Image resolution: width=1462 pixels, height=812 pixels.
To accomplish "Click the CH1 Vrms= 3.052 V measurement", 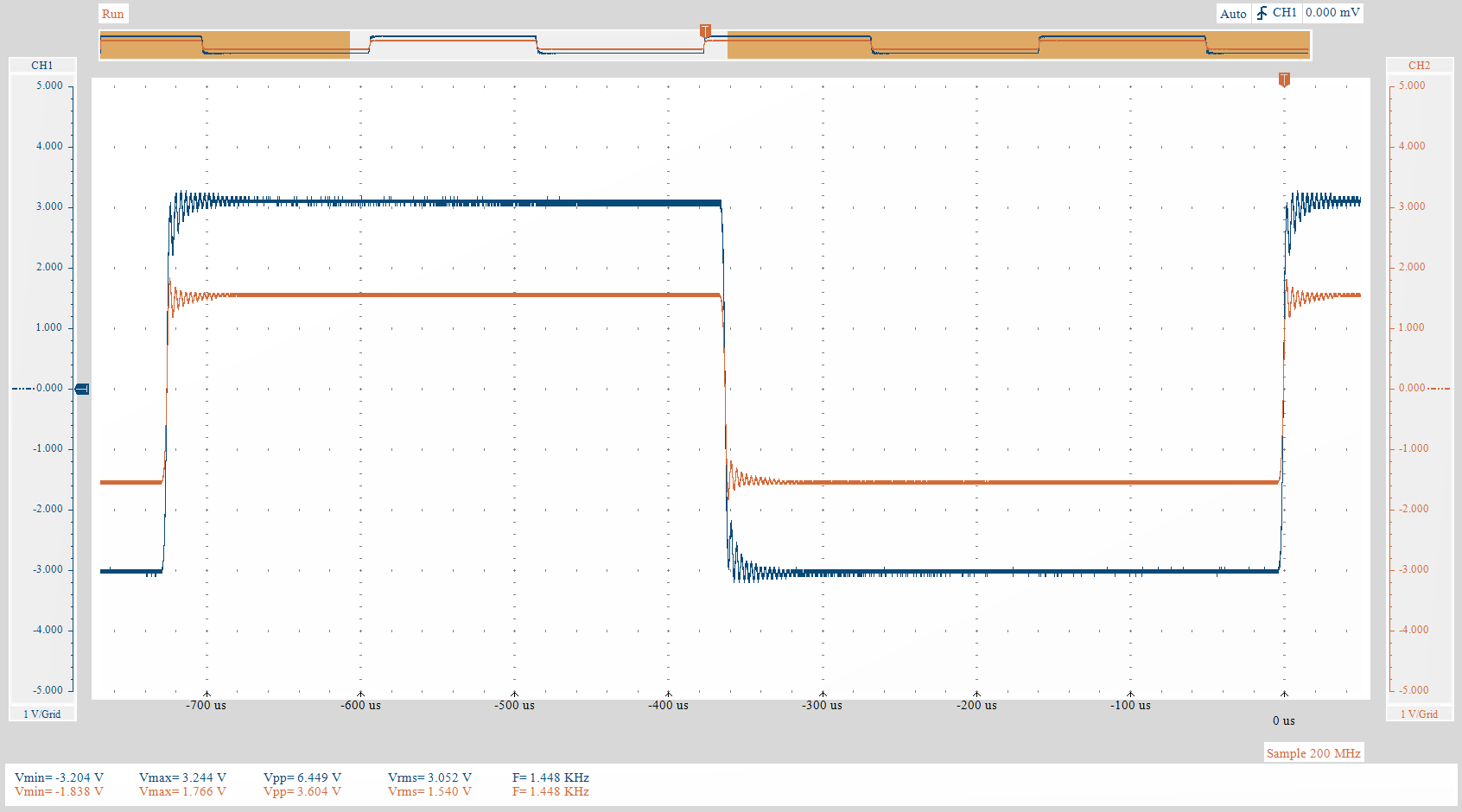I will tap(429, 777).
